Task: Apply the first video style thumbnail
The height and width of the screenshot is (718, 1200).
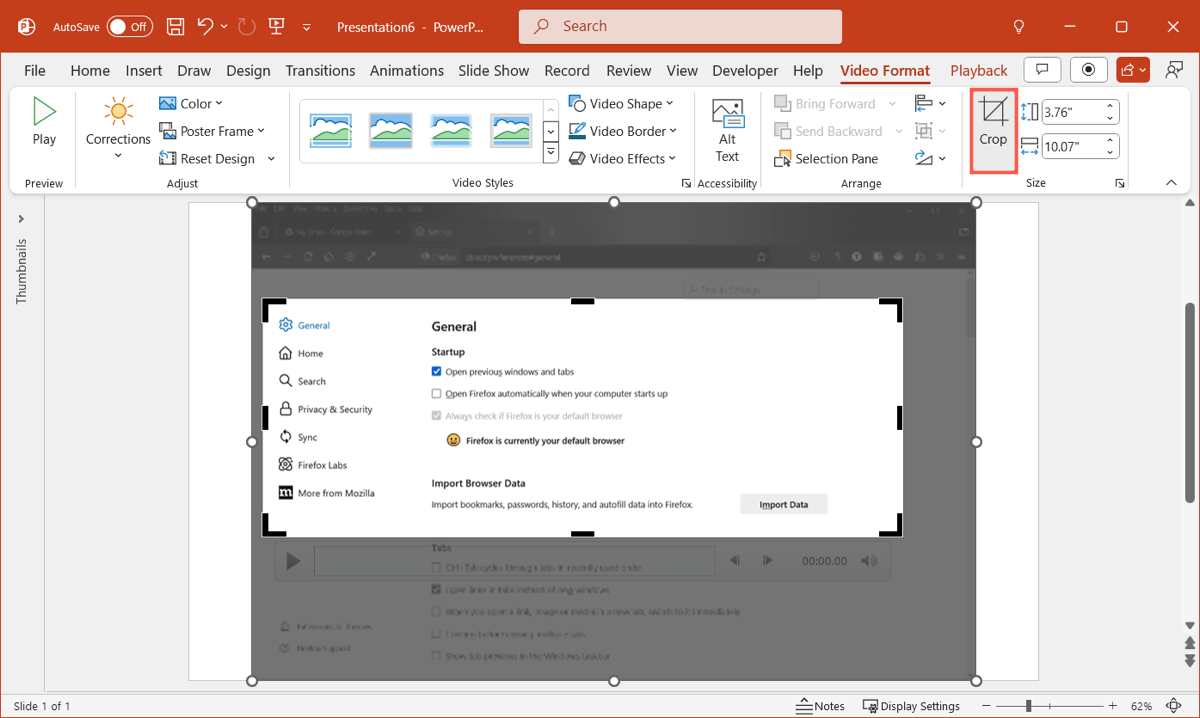Action: tap(330, 130)
